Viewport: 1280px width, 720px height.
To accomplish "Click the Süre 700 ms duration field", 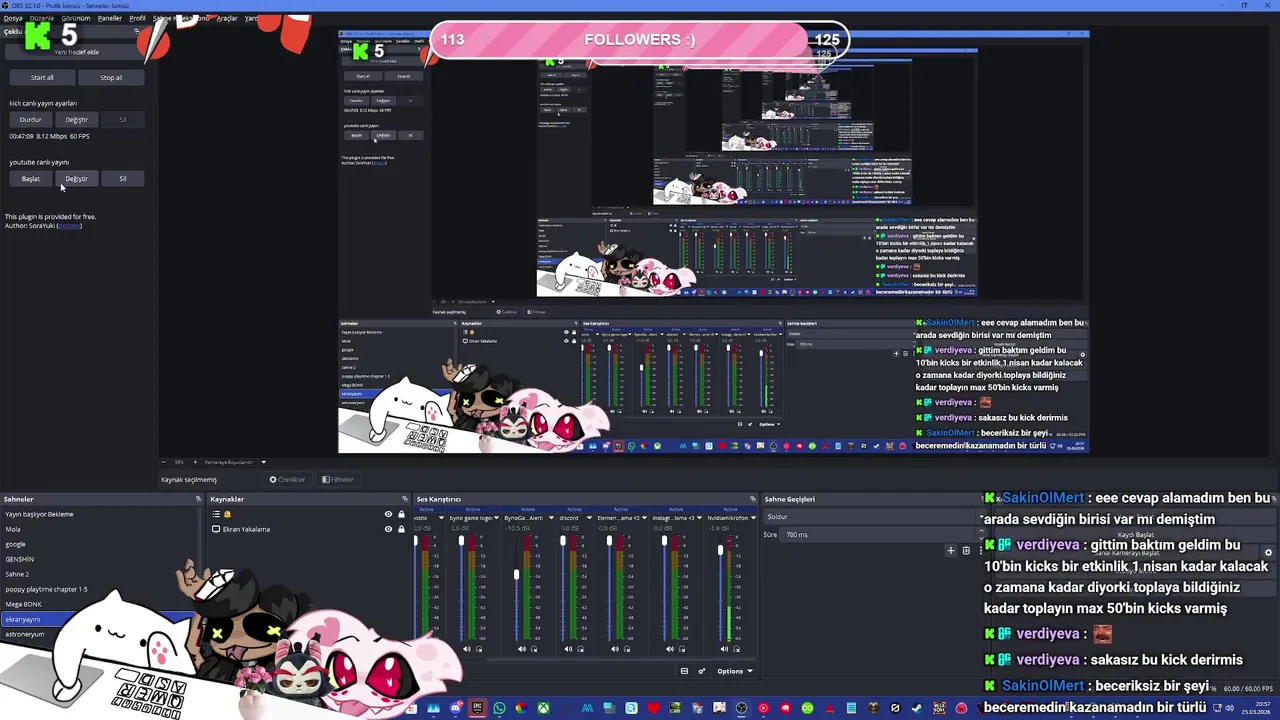I will tap(878, 535).
